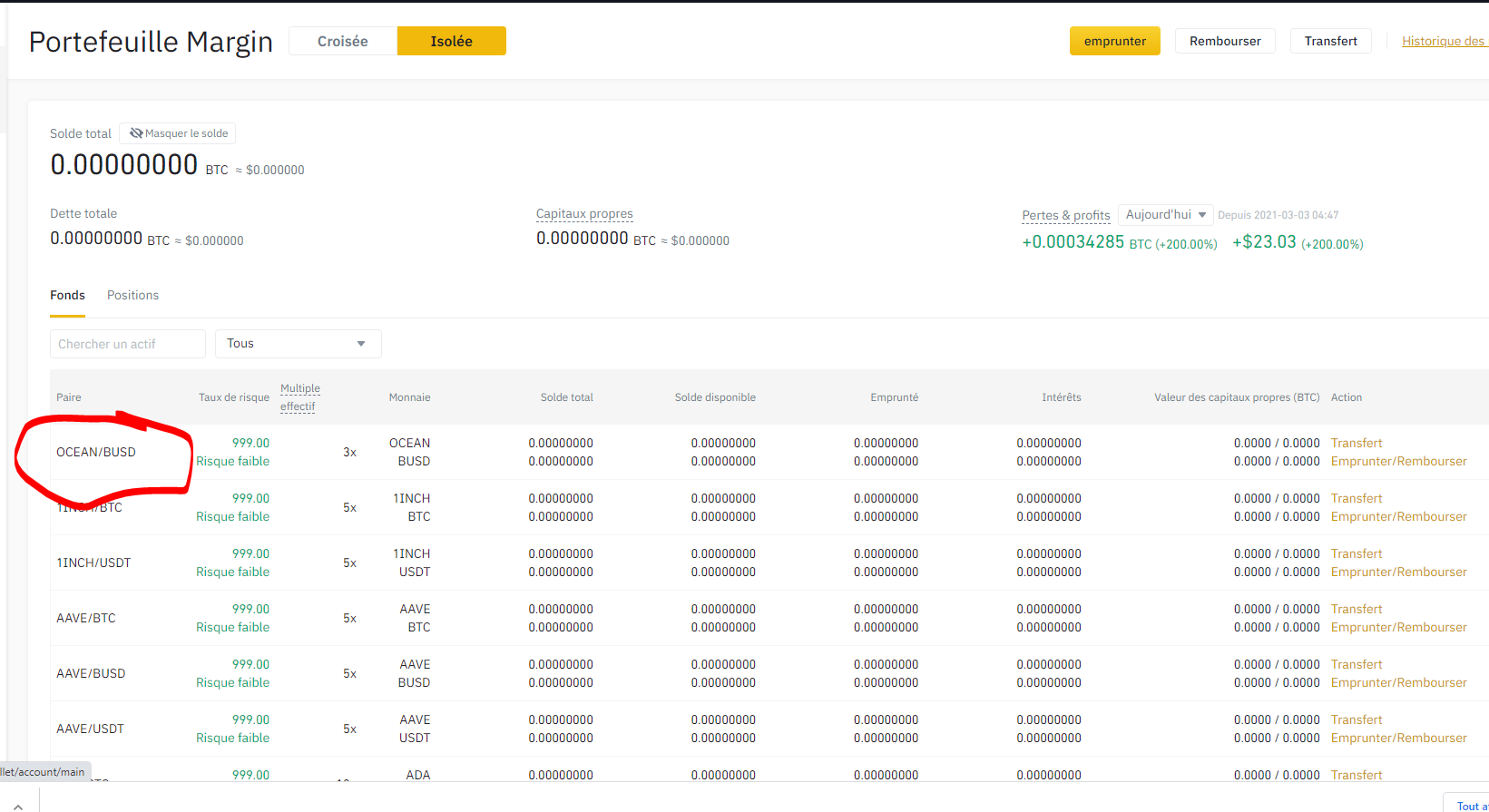Click Transfert for 1INCH/USDT
This screenshot has width=1489, height=812.
[x=1357, y=553]
